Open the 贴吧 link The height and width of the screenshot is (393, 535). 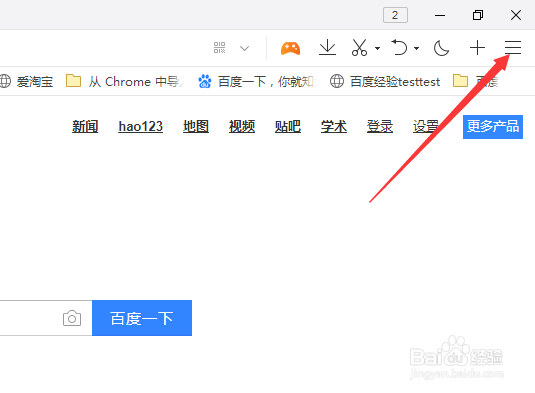(x=288, y=127)
